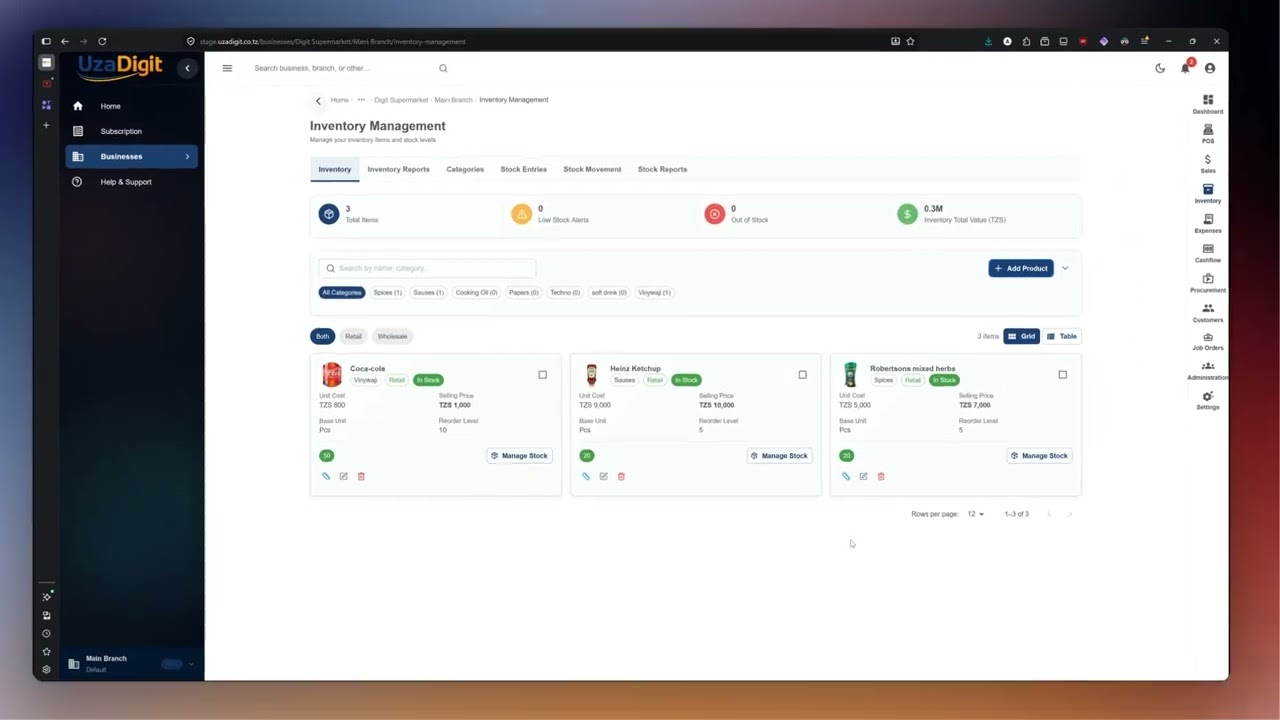Click the Coca-cola attachment paperclip icon
Viewport: 1280px width, 720px height.
pos(326,476)
